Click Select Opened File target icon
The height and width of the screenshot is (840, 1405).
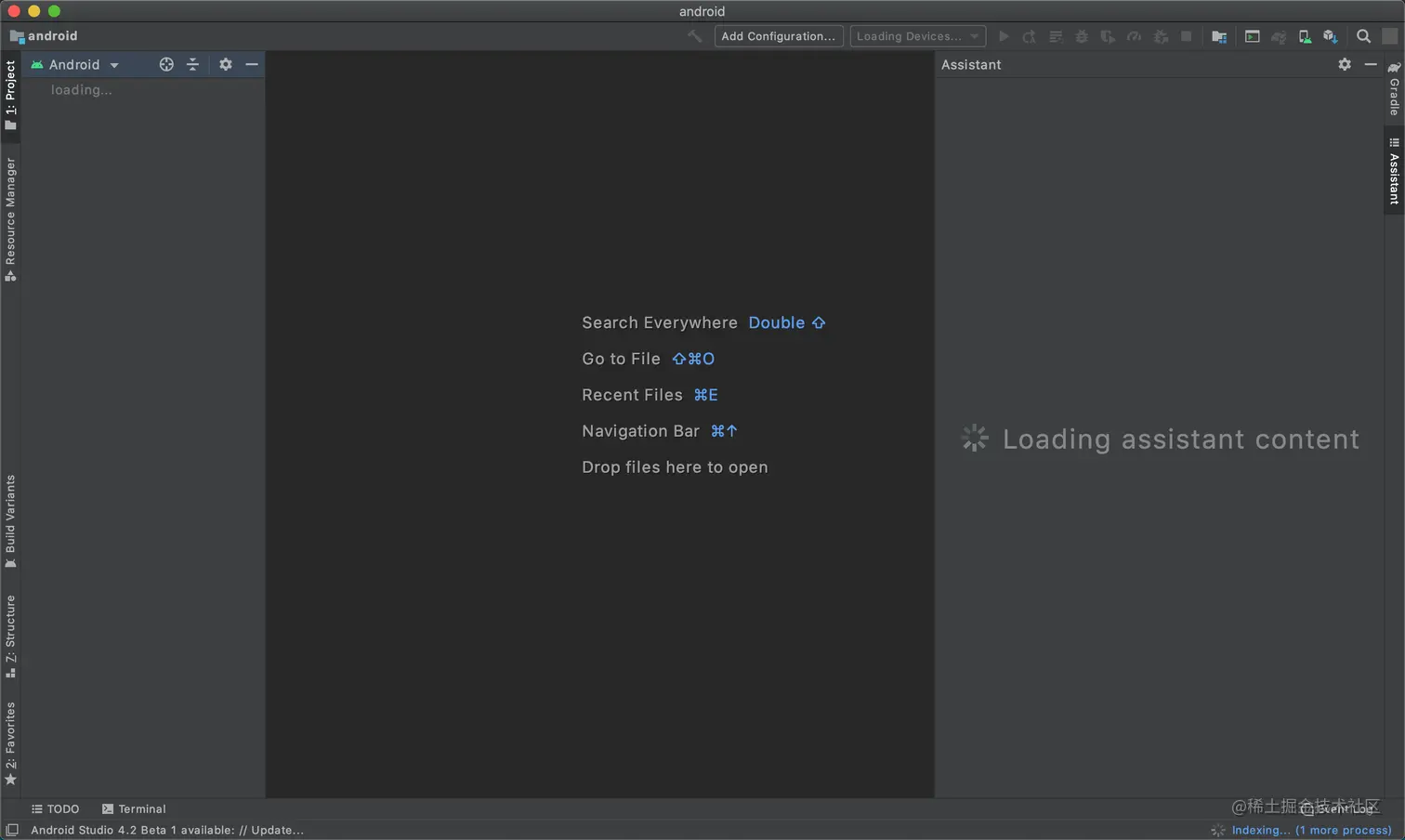click(x=166, y=64)
